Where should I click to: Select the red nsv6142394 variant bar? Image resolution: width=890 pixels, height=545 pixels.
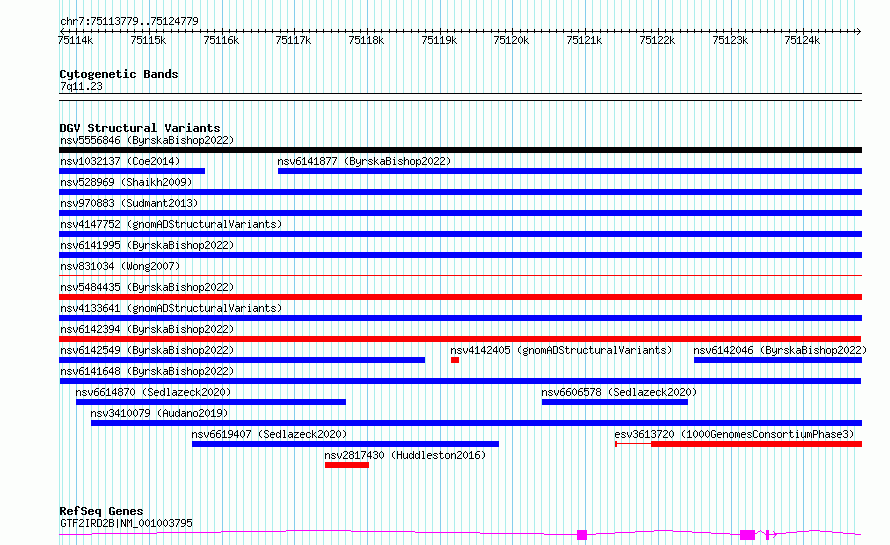tap(460, 339)
